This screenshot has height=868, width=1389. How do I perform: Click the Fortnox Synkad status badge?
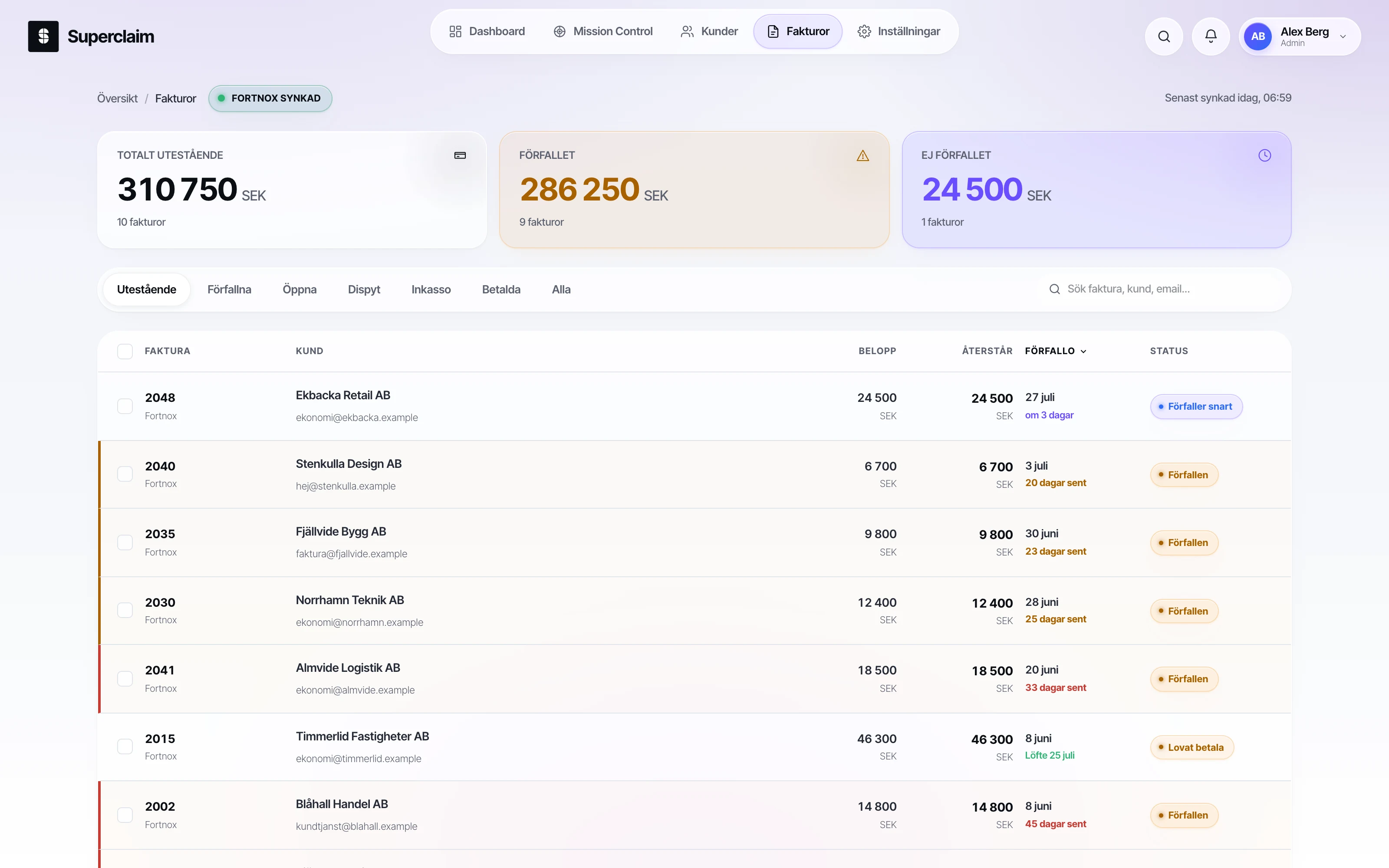tap(270, 98)
